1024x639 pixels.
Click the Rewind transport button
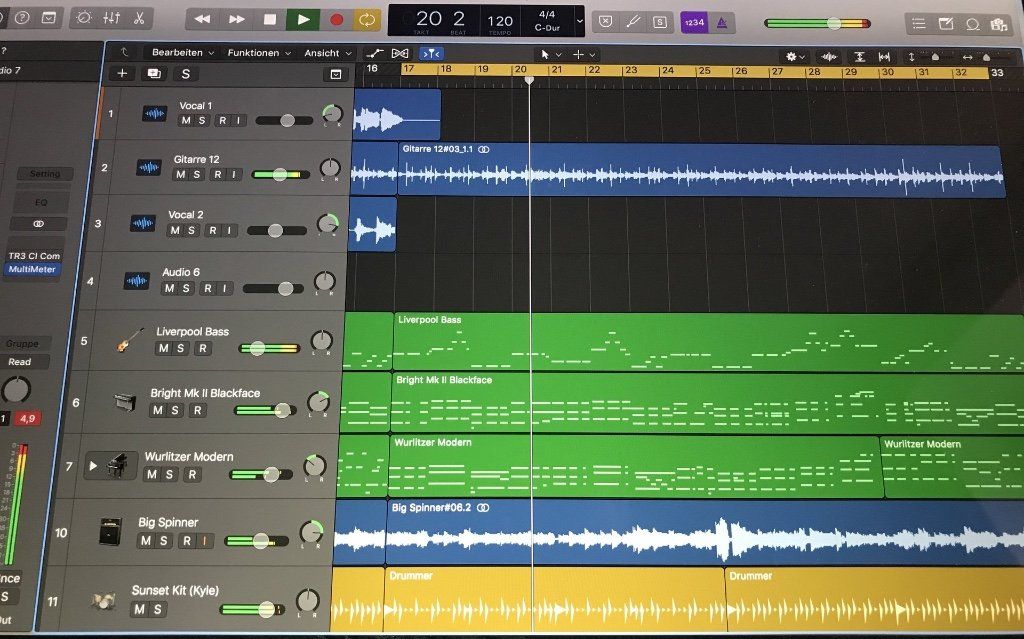[x=203, y=19]
